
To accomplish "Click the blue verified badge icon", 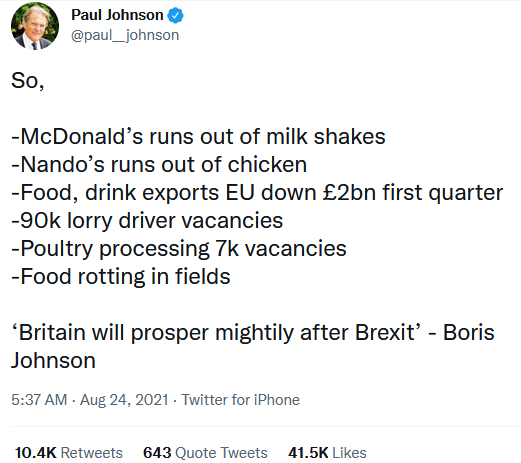I will click(175, 15).
